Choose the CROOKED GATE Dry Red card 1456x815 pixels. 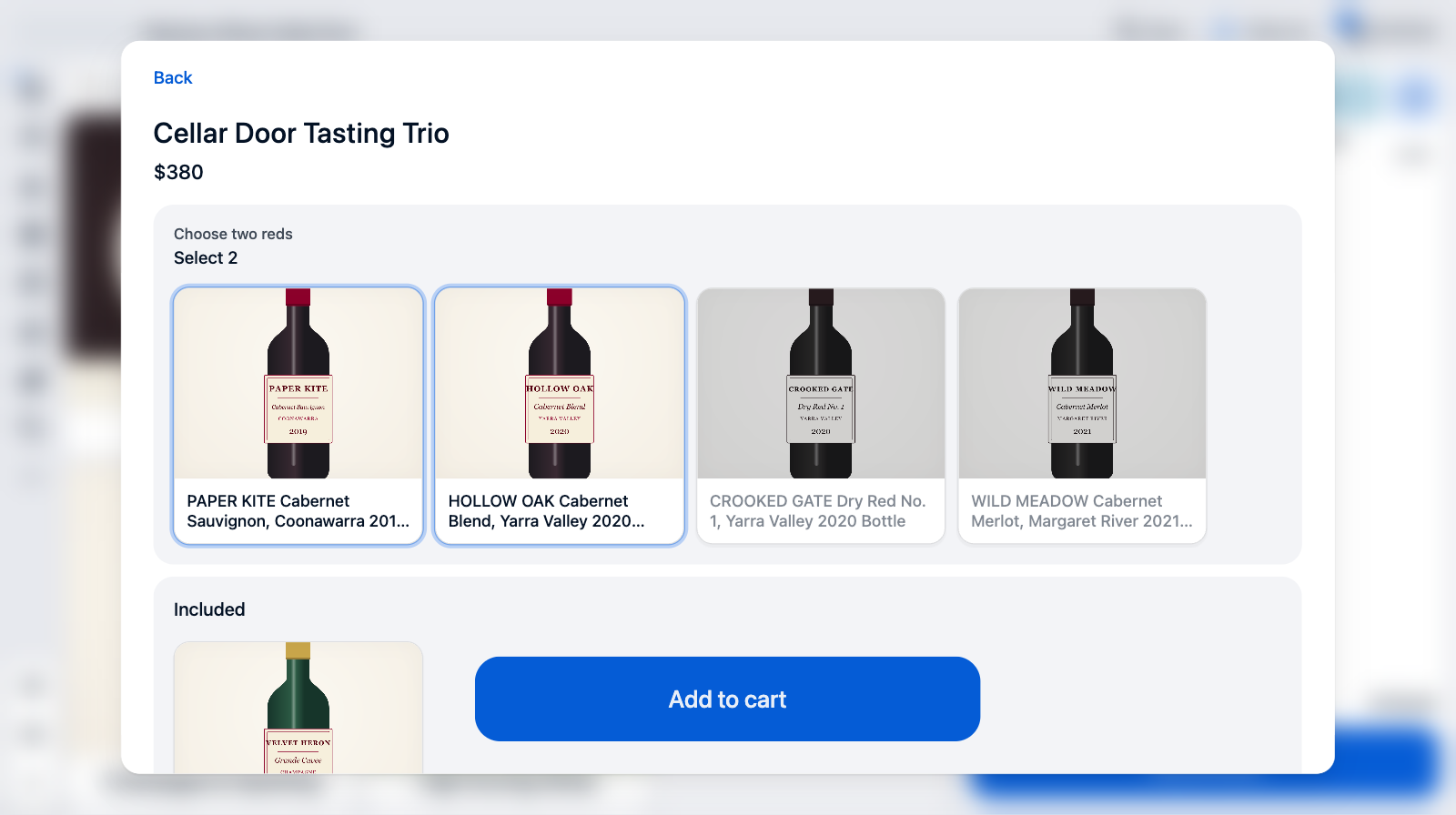coord(821,416)
